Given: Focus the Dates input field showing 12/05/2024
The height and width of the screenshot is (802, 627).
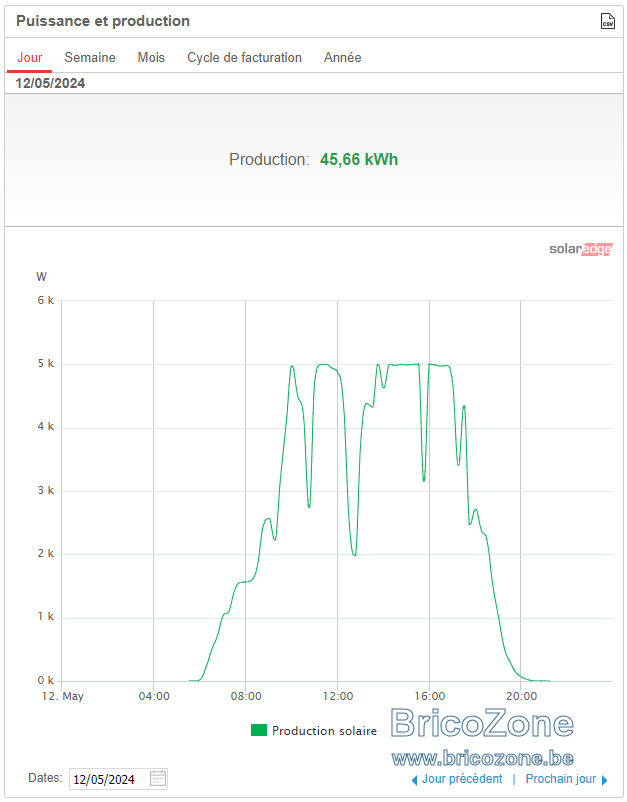Looking at the screenshot, I should click(118, 779).
